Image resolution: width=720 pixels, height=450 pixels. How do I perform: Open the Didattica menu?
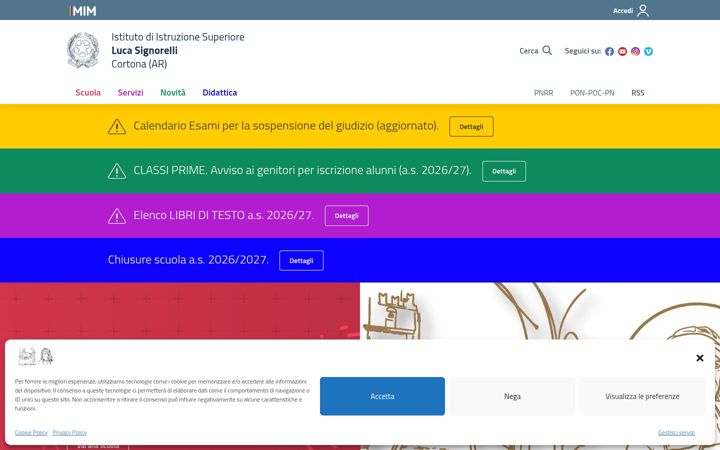(219, 93)
